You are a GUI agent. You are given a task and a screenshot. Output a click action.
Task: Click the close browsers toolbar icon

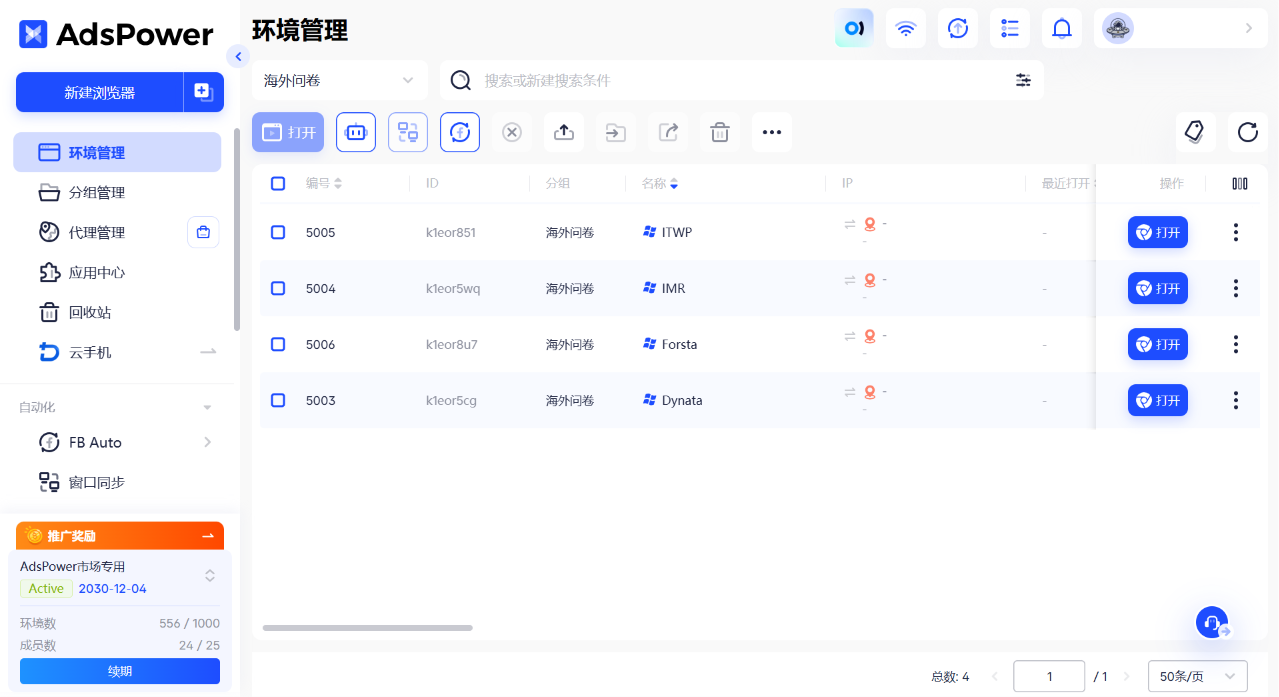[x=512, y=132]
